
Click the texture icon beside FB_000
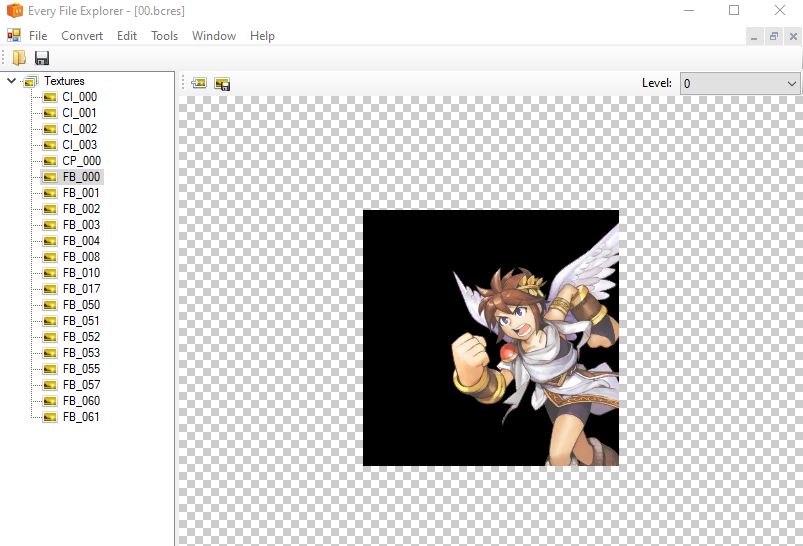coord(50,177)
